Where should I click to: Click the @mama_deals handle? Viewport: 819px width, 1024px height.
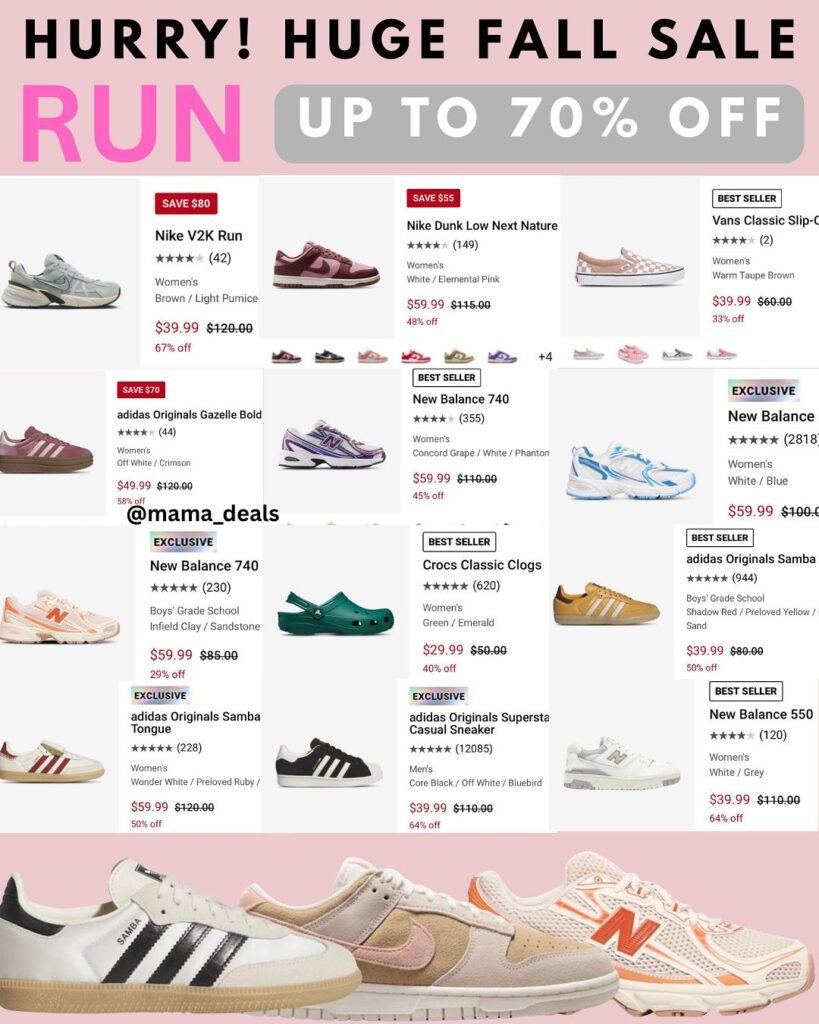coord(203,514)
